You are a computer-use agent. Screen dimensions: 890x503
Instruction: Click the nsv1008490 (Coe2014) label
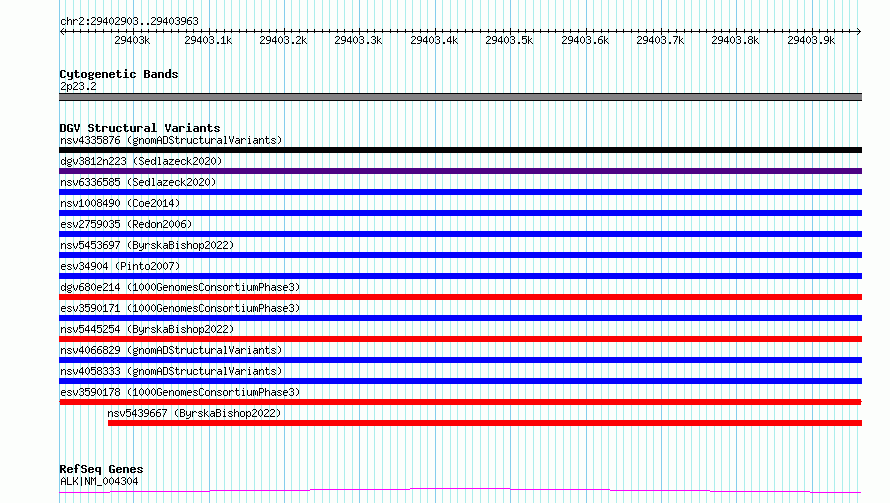point(120,203)
